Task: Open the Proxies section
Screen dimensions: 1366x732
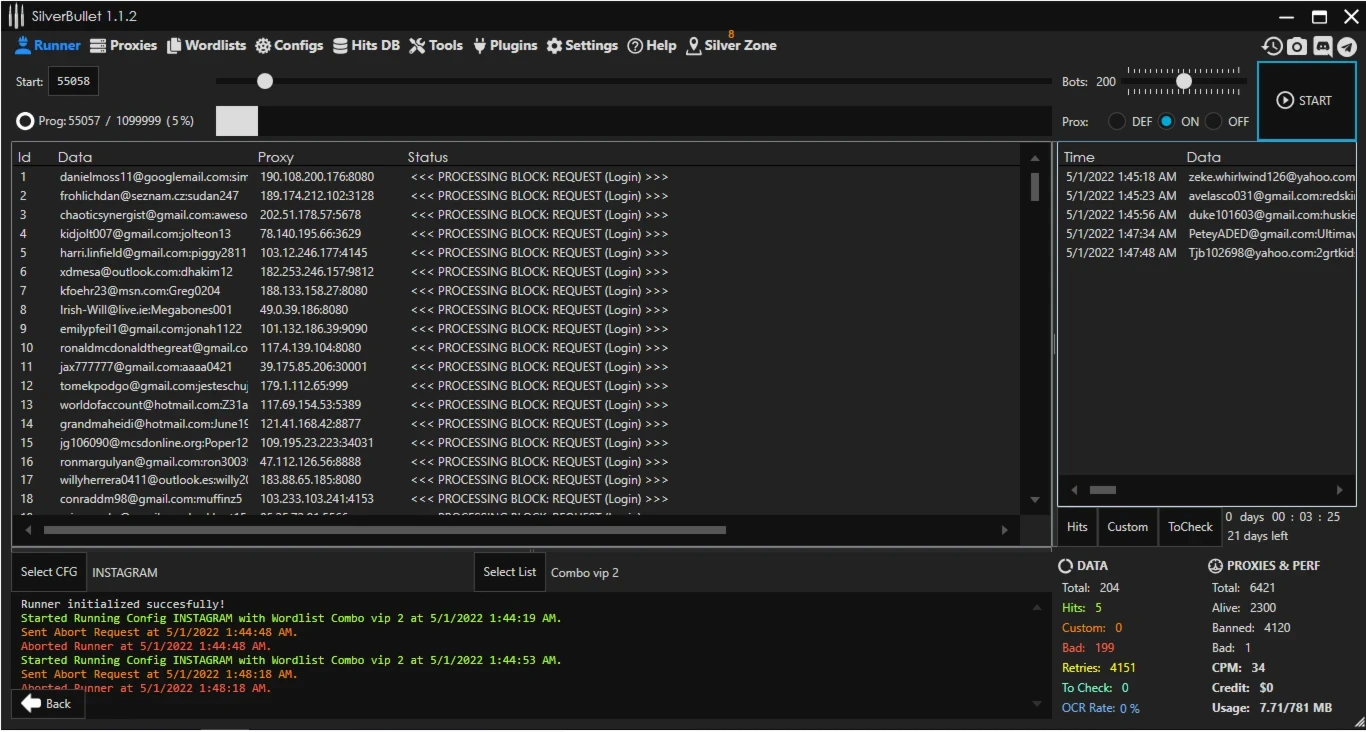Action: click(123, 45)
